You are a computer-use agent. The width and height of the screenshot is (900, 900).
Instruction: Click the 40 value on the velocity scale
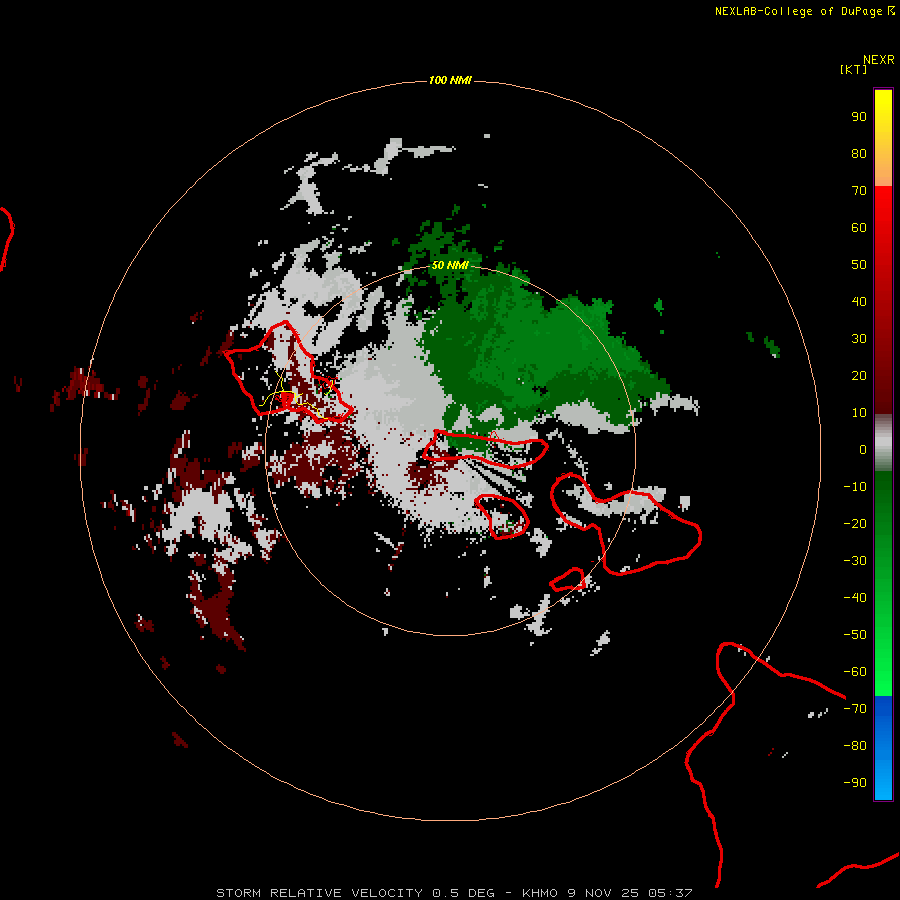click(x=859, y=302)
